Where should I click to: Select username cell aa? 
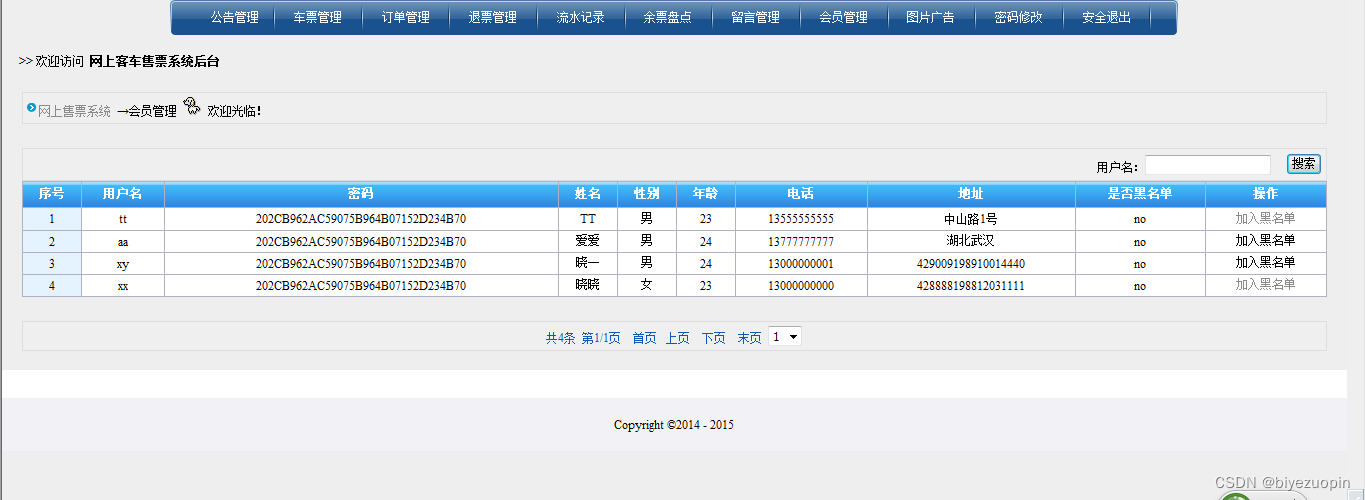(x=122, y=241)
